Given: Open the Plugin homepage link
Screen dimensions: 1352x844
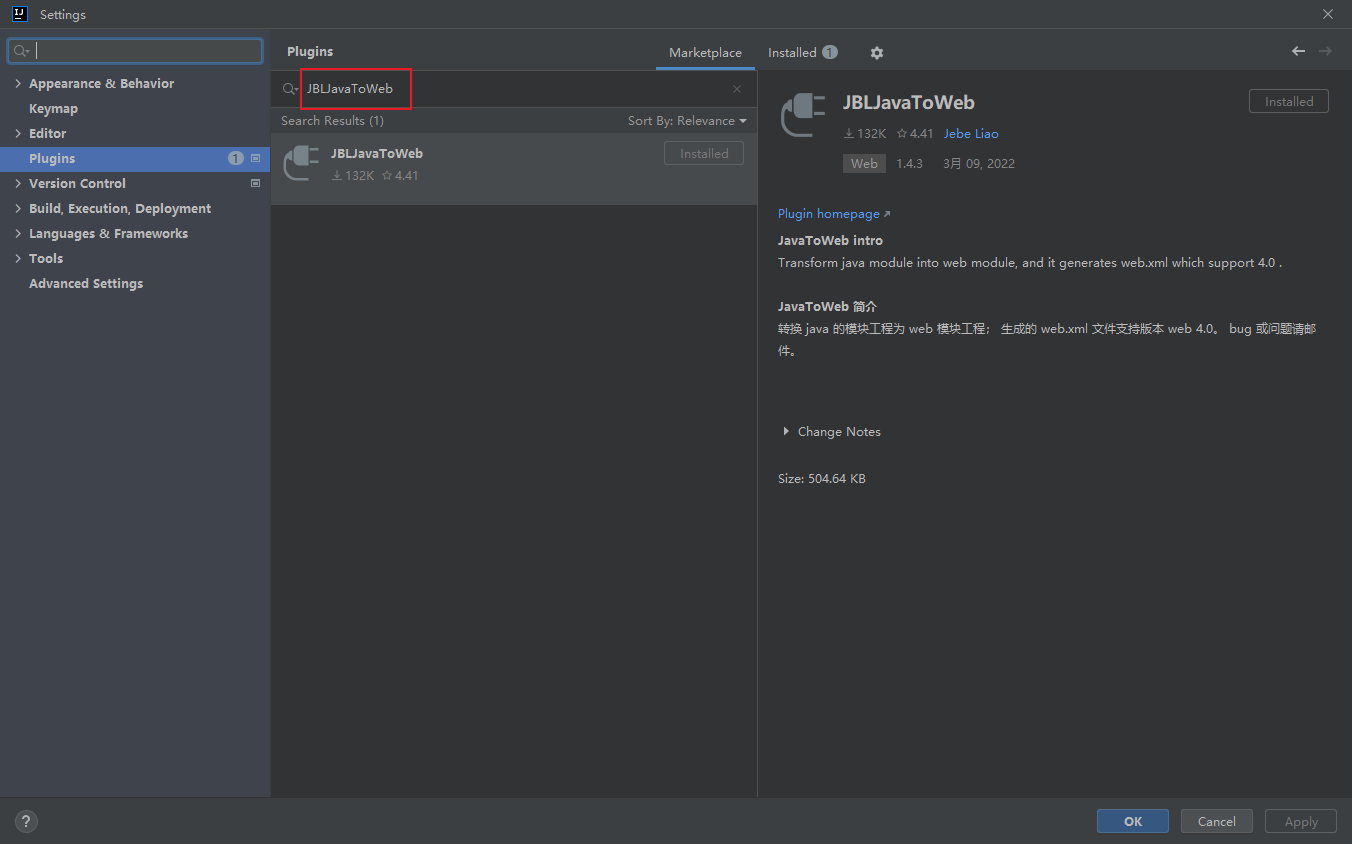Looking at the screenshot, I should point(834,214).
